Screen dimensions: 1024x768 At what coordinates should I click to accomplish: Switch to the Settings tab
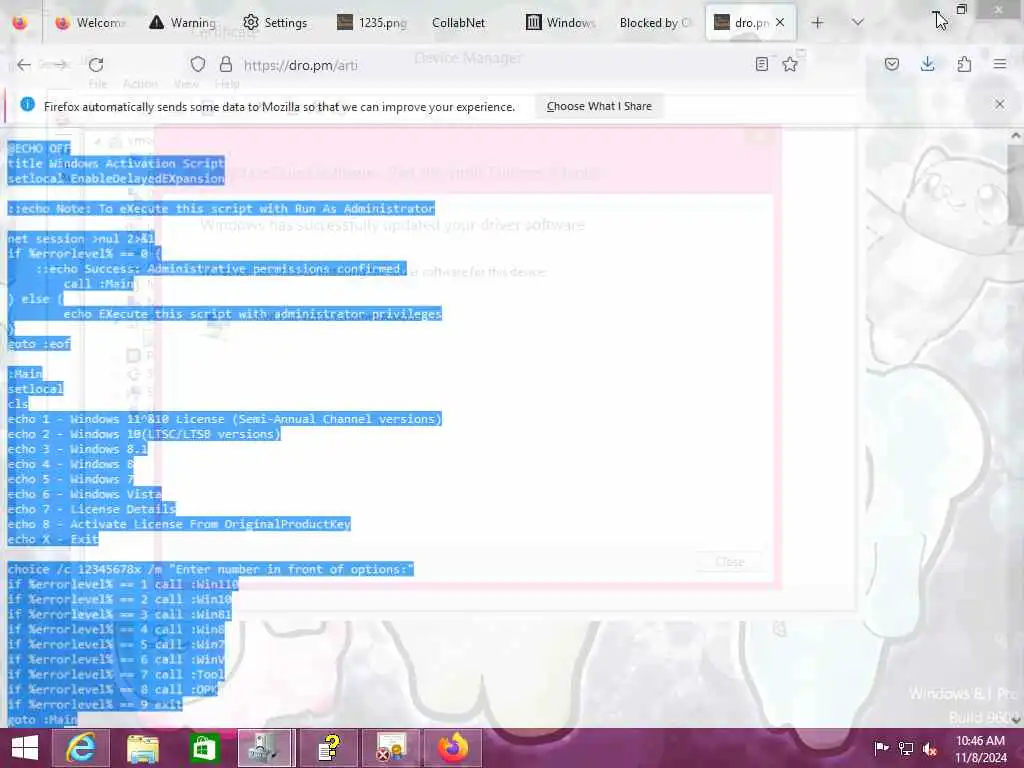(275, 23)
